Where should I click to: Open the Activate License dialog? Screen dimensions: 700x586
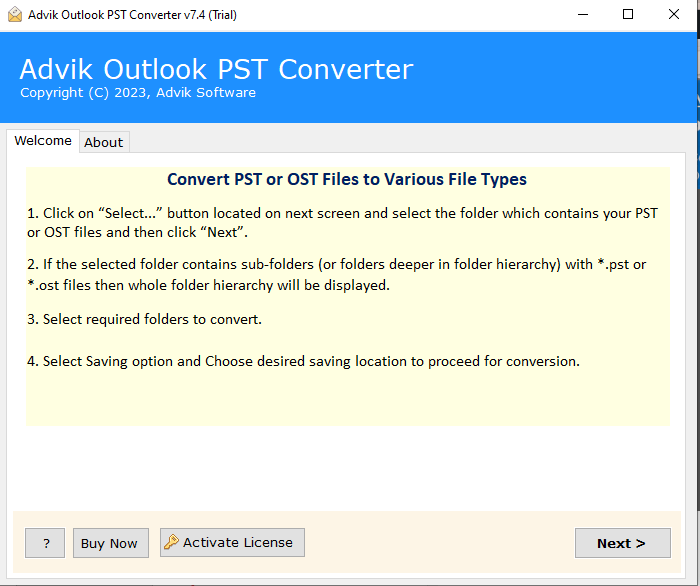pyautogui.click(x=232, y=543)
